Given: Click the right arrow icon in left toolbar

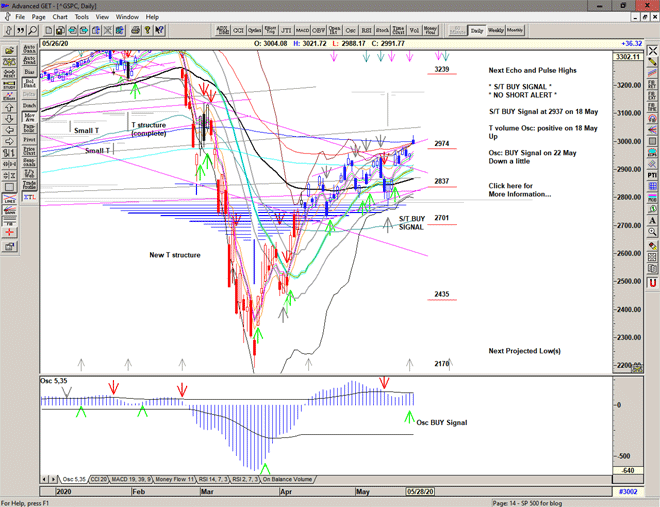Looking at the screenshot, I should (x=9, y=141).
